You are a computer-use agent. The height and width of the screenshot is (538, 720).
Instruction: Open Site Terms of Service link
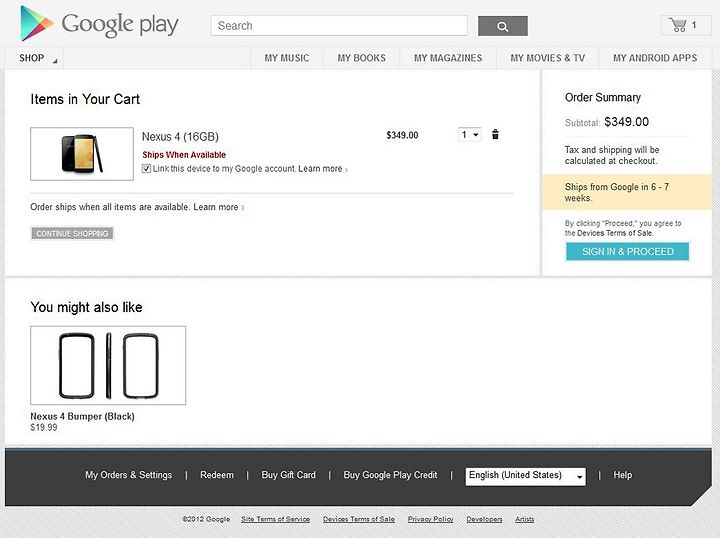click(276, 519)
